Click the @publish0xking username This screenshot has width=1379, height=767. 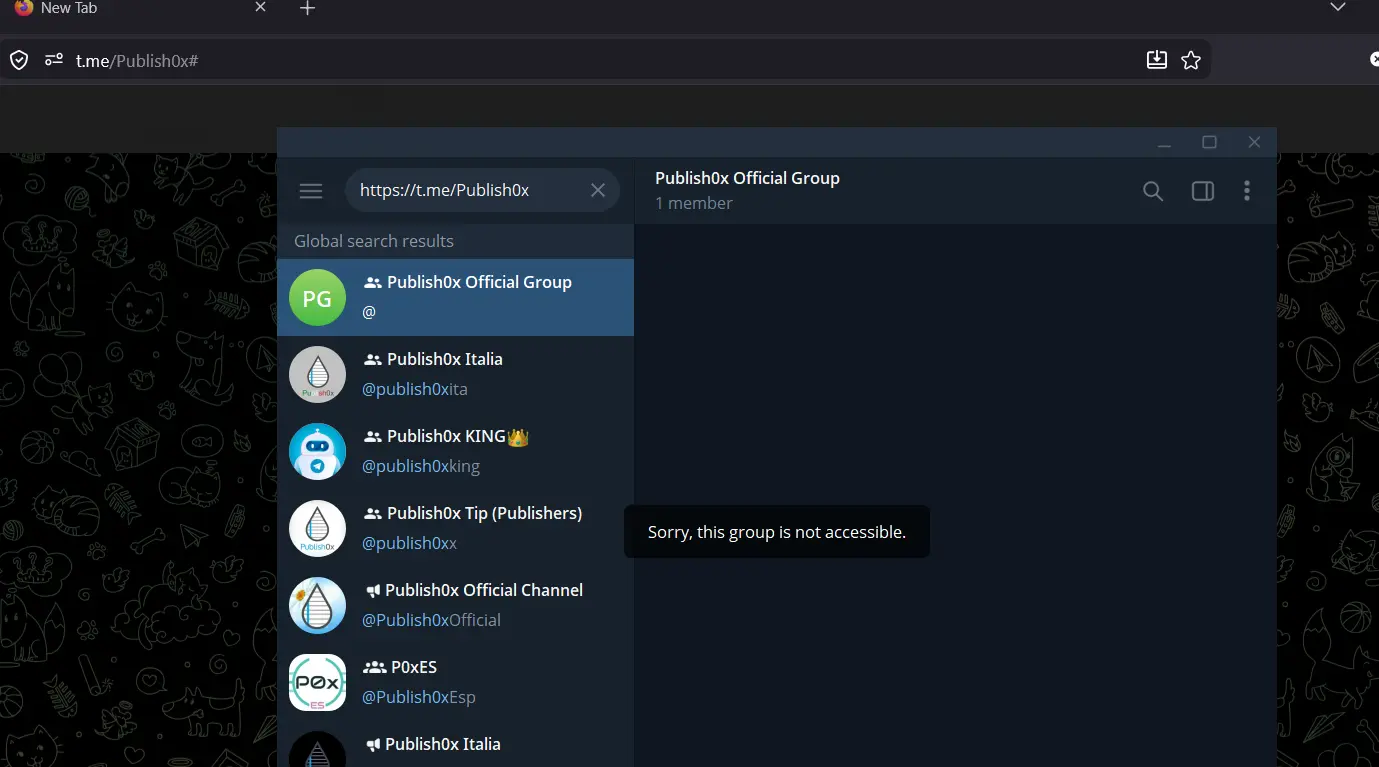pyautogui.click(x=420, y=466)
